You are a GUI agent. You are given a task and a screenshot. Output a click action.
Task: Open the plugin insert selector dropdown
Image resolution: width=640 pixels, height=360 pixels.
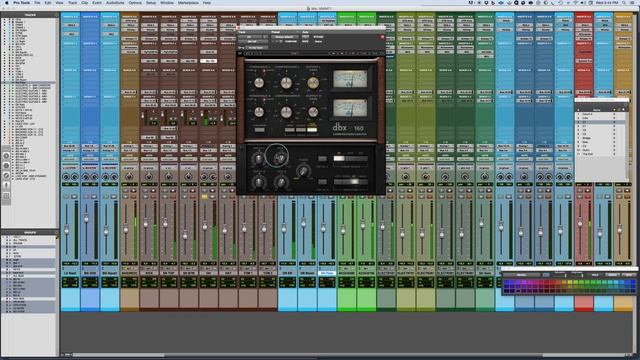252,41
